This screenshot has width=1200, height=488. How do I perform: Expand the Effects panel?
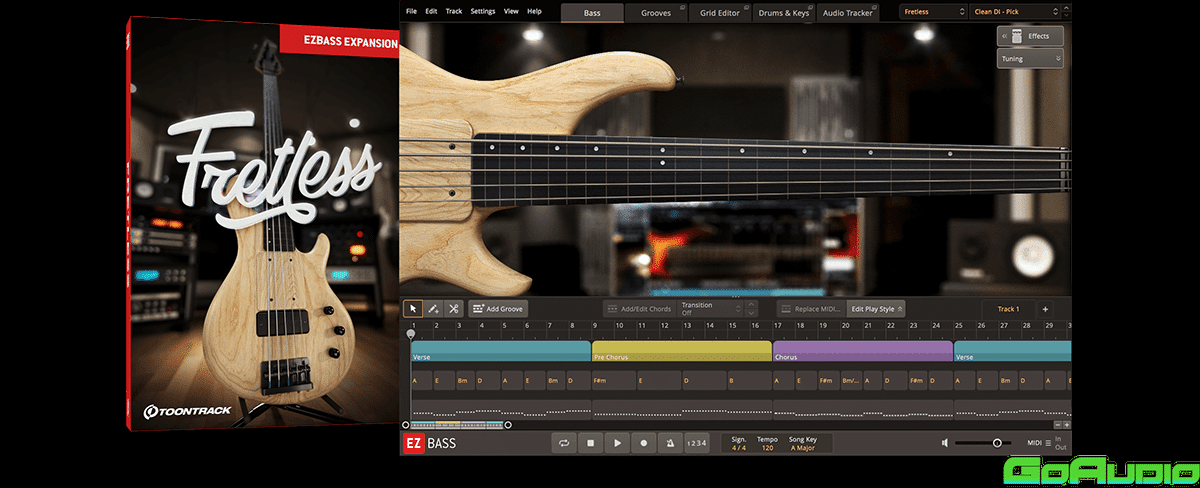(1030, 36)
